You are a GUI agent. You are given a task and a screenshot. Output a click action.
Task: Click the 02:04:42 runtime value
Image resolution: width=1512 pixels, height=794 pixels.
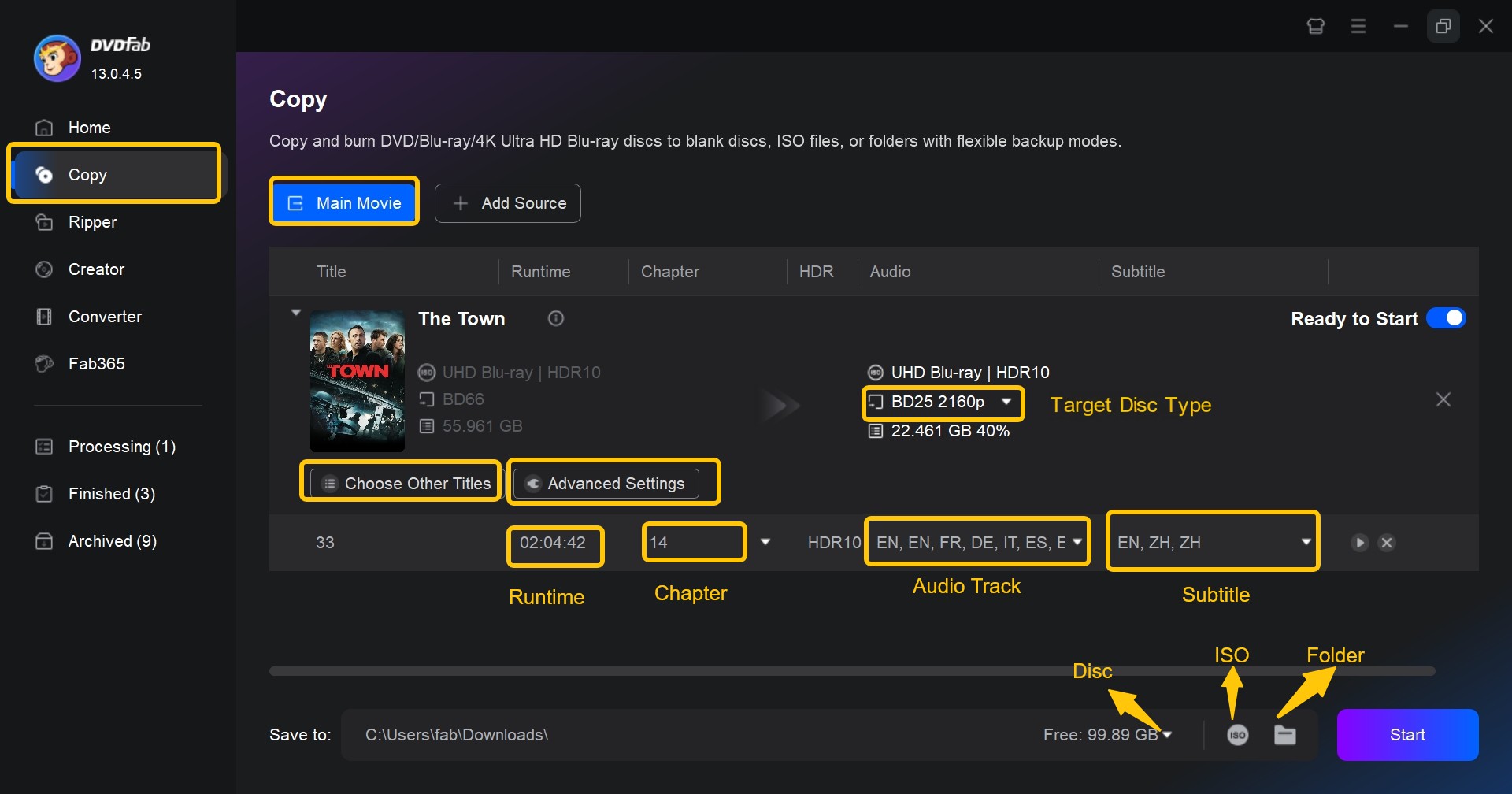point(553,542)
